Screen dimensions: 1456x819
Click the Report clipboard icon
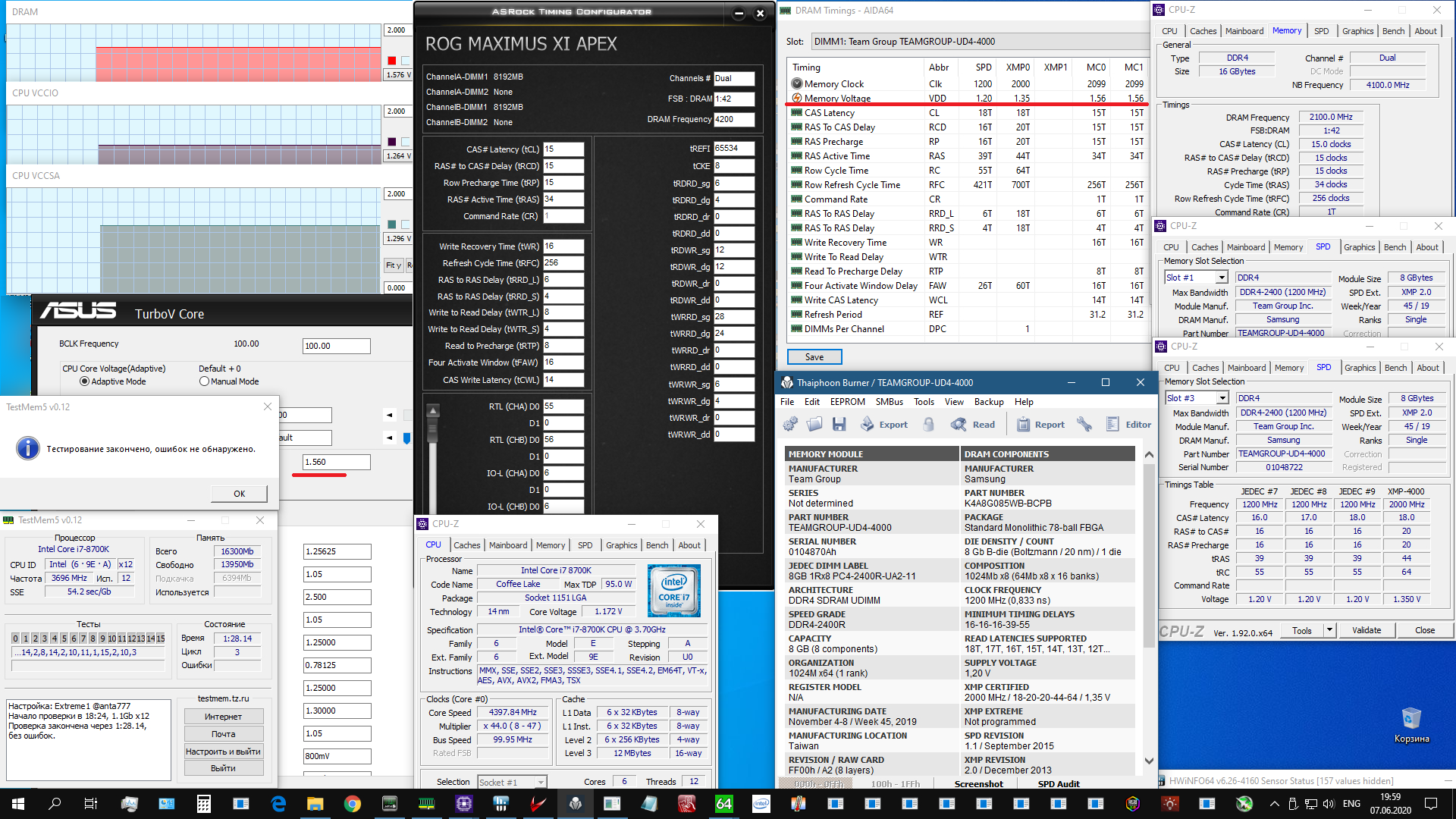click(x=1023, y=425)
